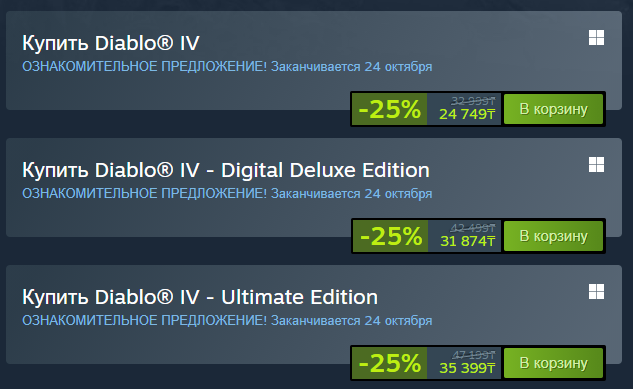Click Windows platform icon for Ultimate Edition
The width and height of the screenshot is (633, 389).
pyautogui.click(x=596, y=292)
